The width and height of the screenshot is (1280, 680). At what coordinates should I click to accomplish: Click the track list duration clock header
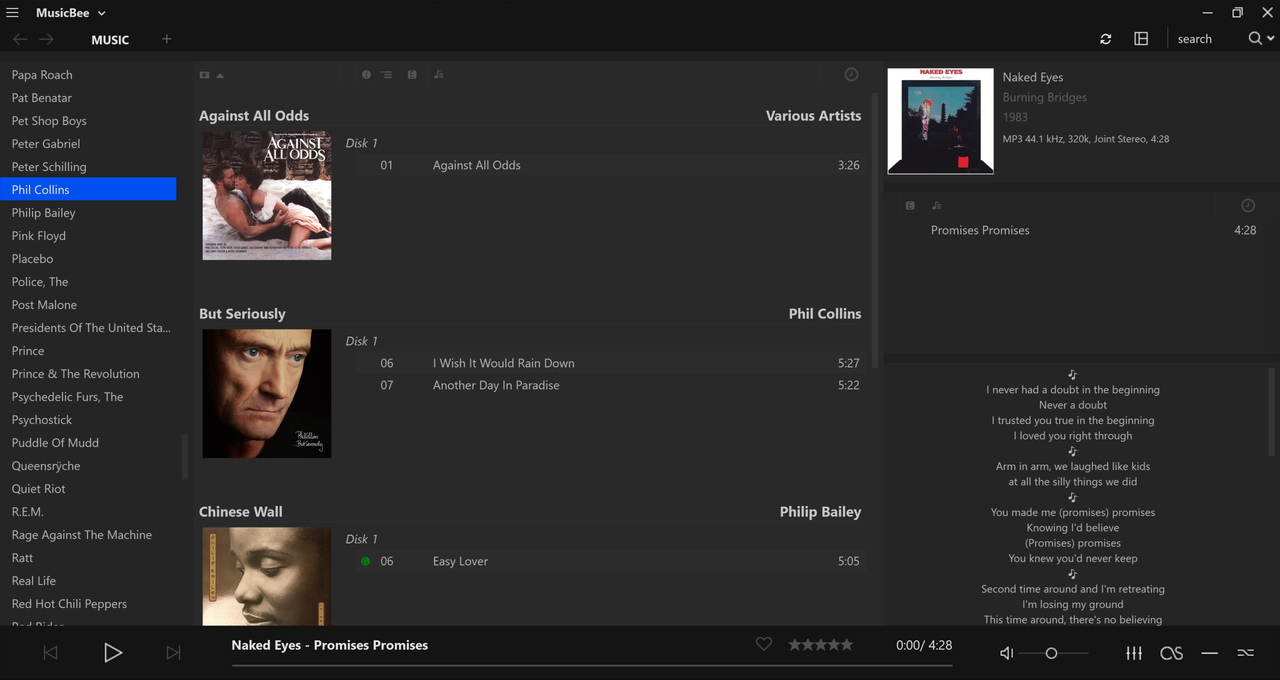coord(851,75)
